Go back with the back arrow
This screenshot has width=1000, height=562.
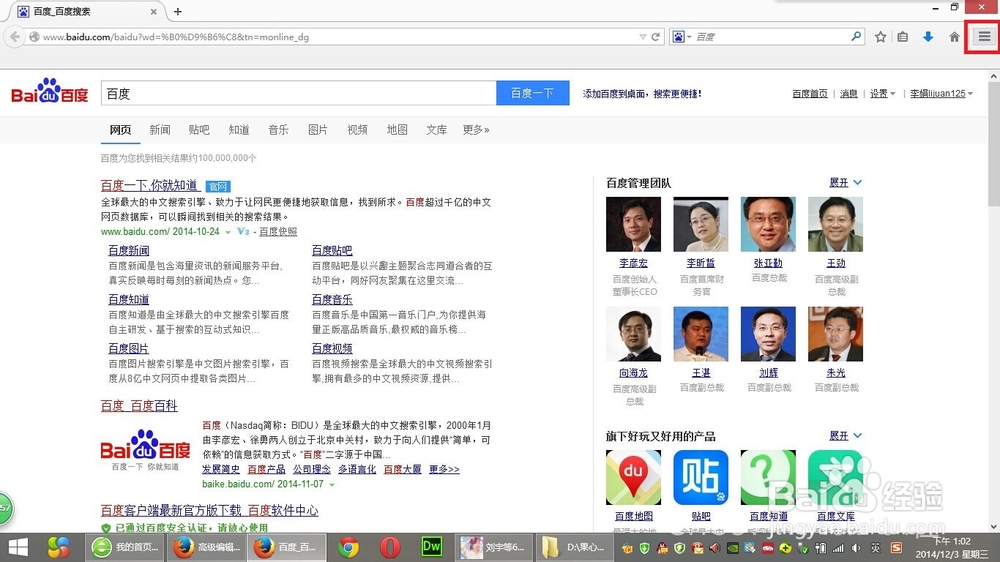click(x=15, y=37)
